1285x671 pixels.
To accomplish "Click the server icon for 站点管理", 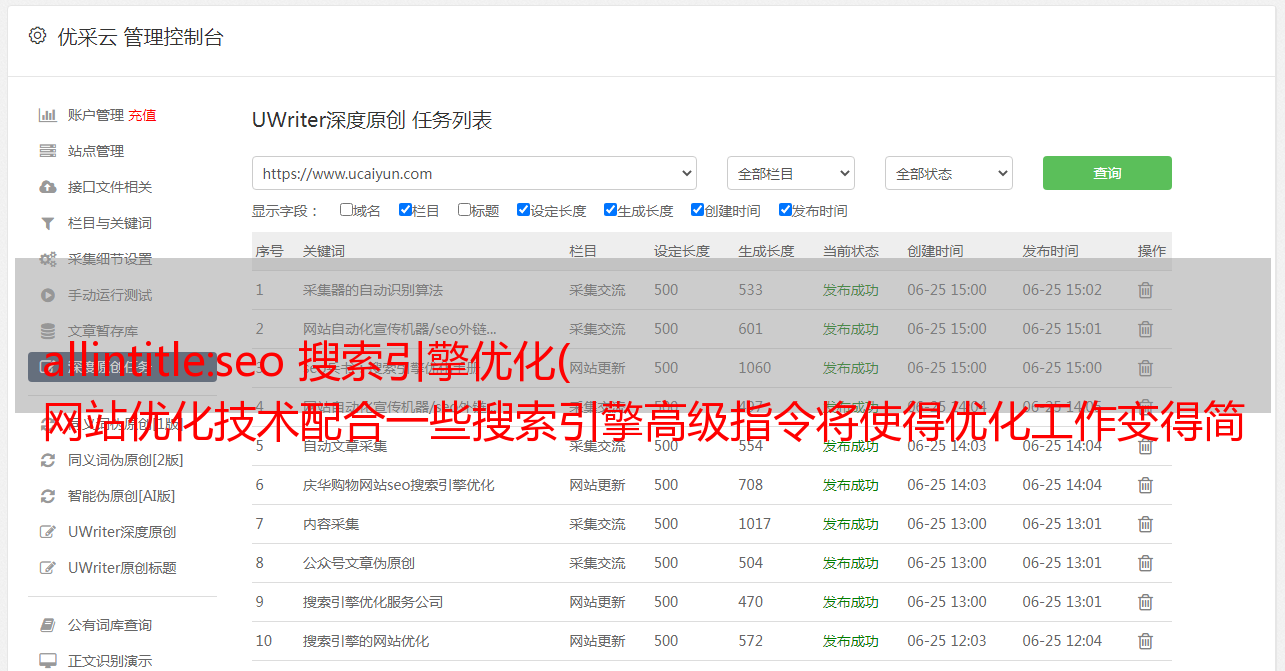I will click(x=47, y=151).
